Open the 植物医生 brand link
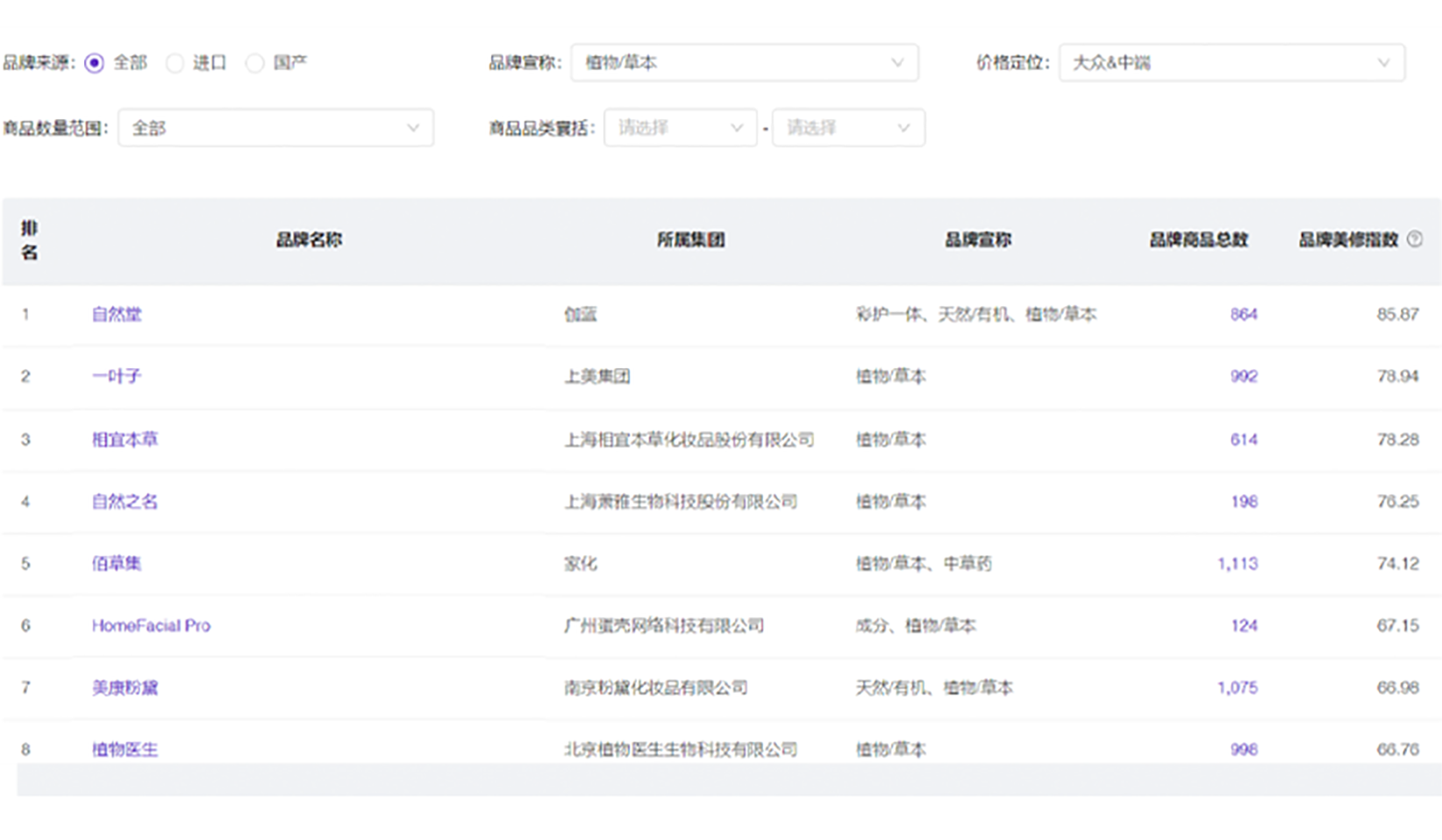Screen dimensions: 1442x840 click(x=125, y=750)
